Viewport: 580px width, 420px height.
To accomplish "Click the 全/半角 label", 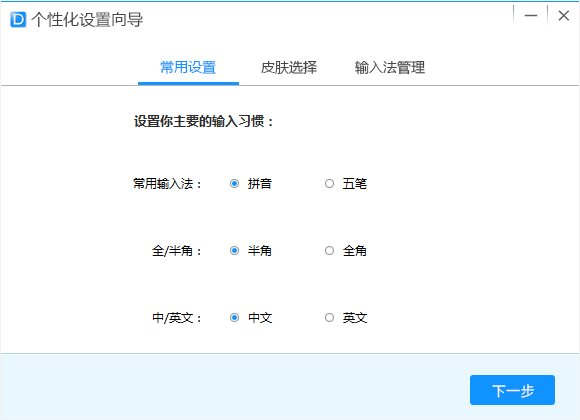I will click(177, 251).
